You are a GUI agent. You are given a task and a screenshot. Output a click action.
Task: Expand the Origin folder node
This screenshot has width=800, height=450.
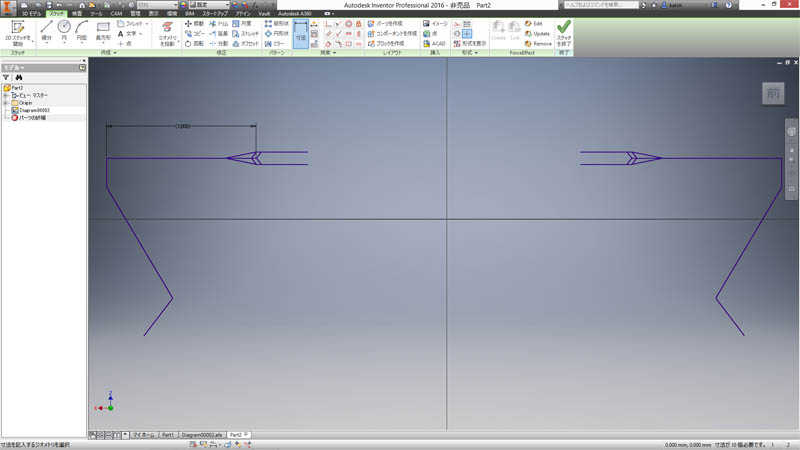coord(6,102)
